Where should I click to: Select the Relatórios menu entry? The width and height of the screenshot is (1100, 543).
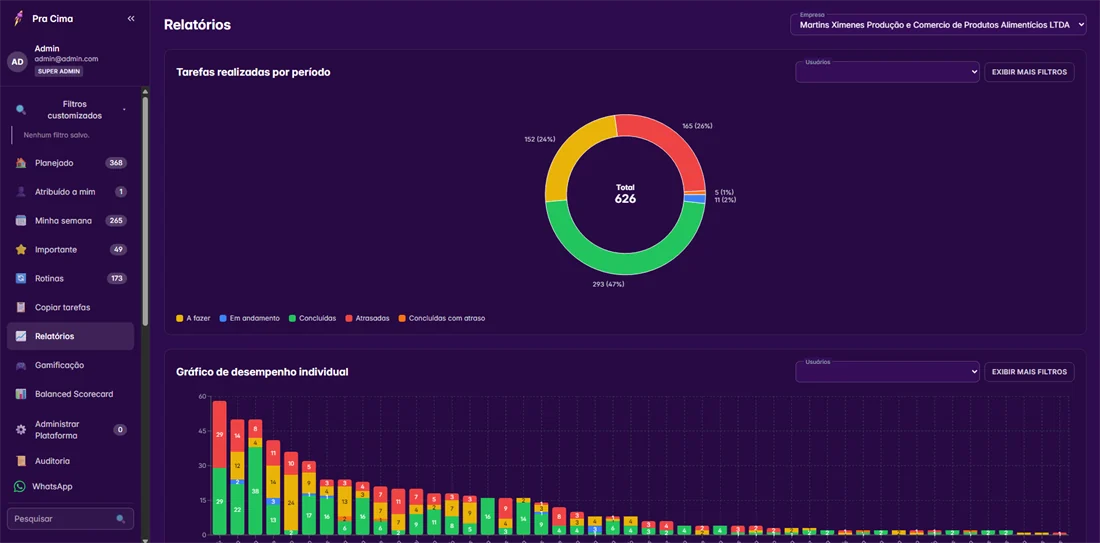pyautogui.click(x=70, y=336)
